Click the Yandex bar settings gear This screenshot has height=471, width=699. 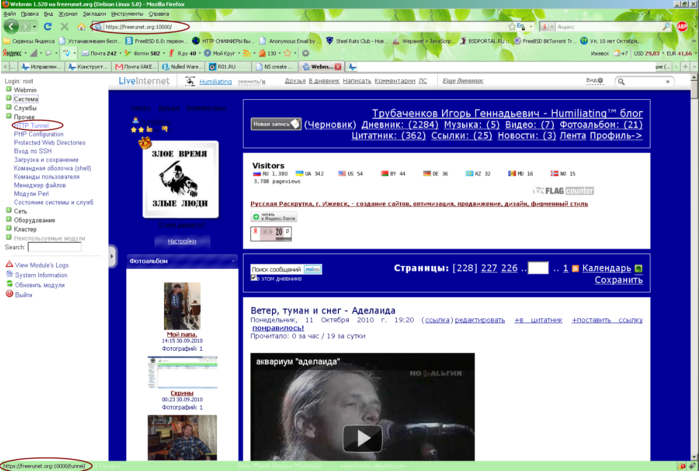coord(305,53)
